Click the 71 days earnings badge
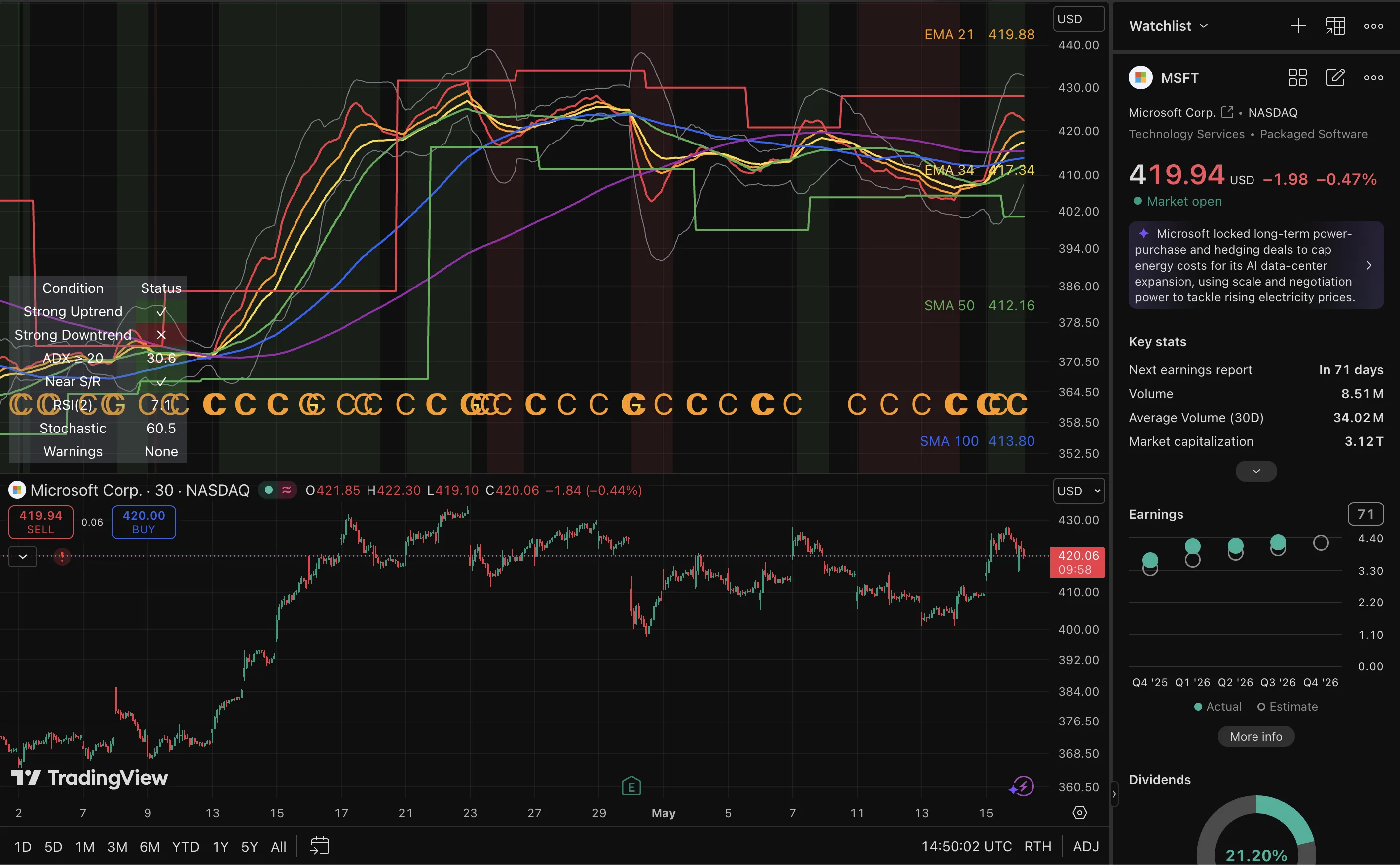The image size is (1400, 865). coord(1365,514)
